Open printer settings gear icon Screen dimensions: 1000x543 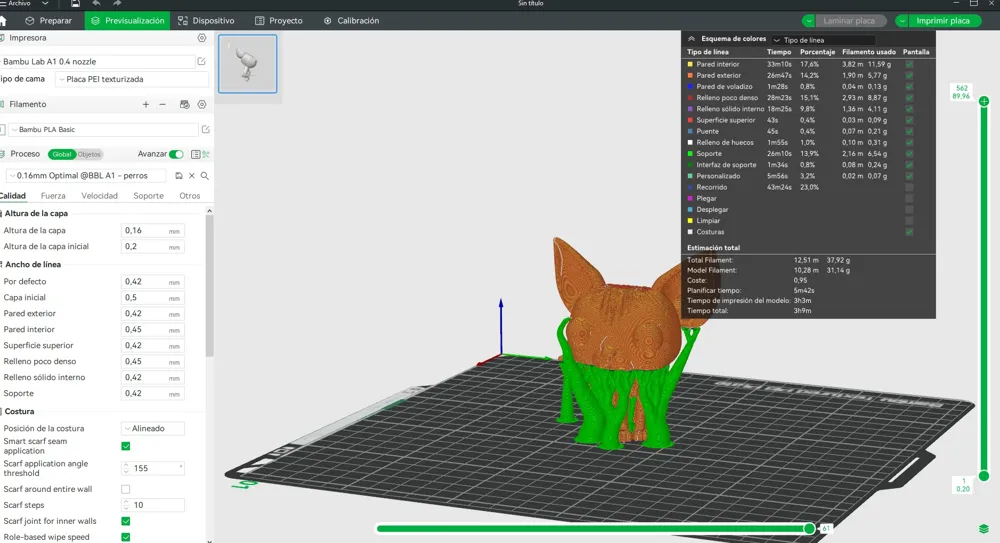[202, 38]
